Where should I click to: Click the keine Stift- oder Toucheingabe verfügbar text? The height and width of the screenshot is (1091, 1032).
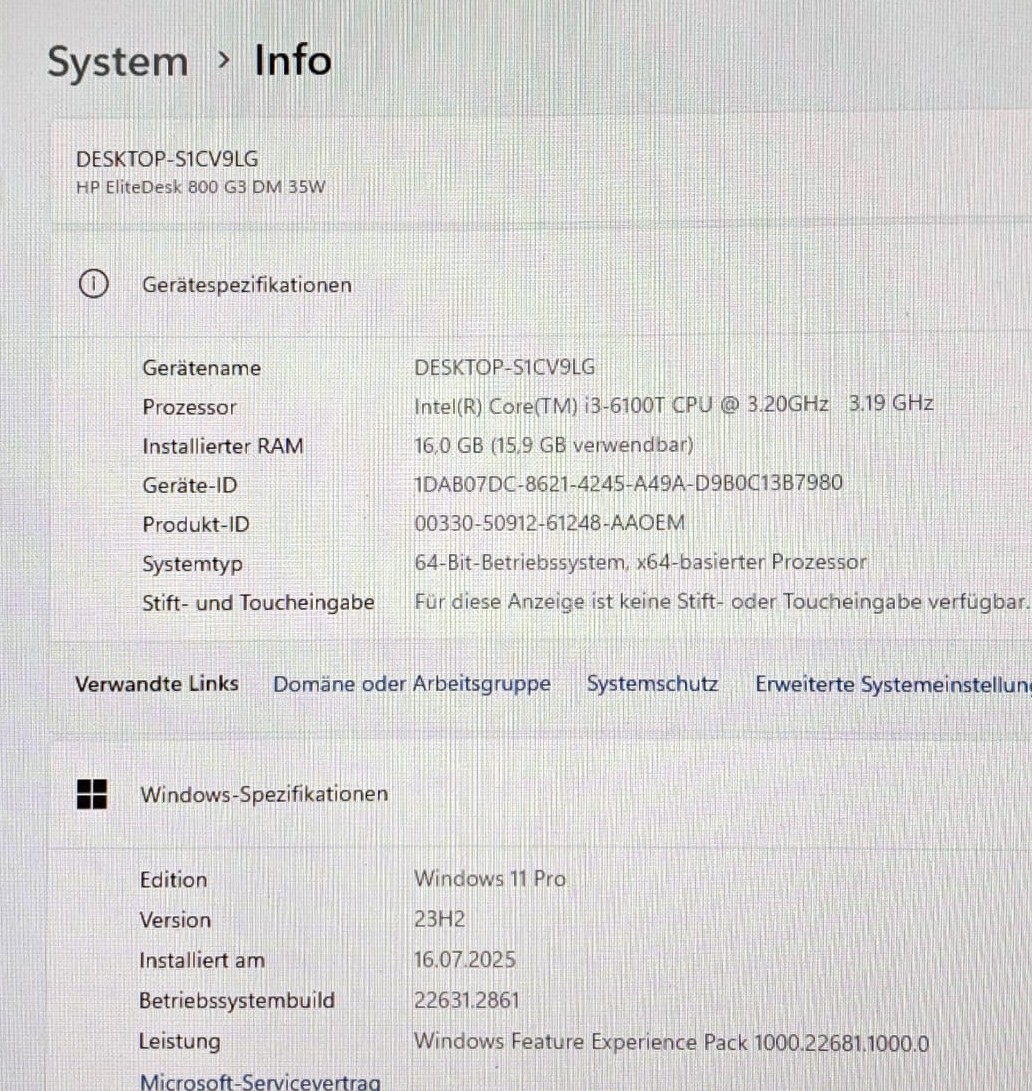tap(721, 602)
